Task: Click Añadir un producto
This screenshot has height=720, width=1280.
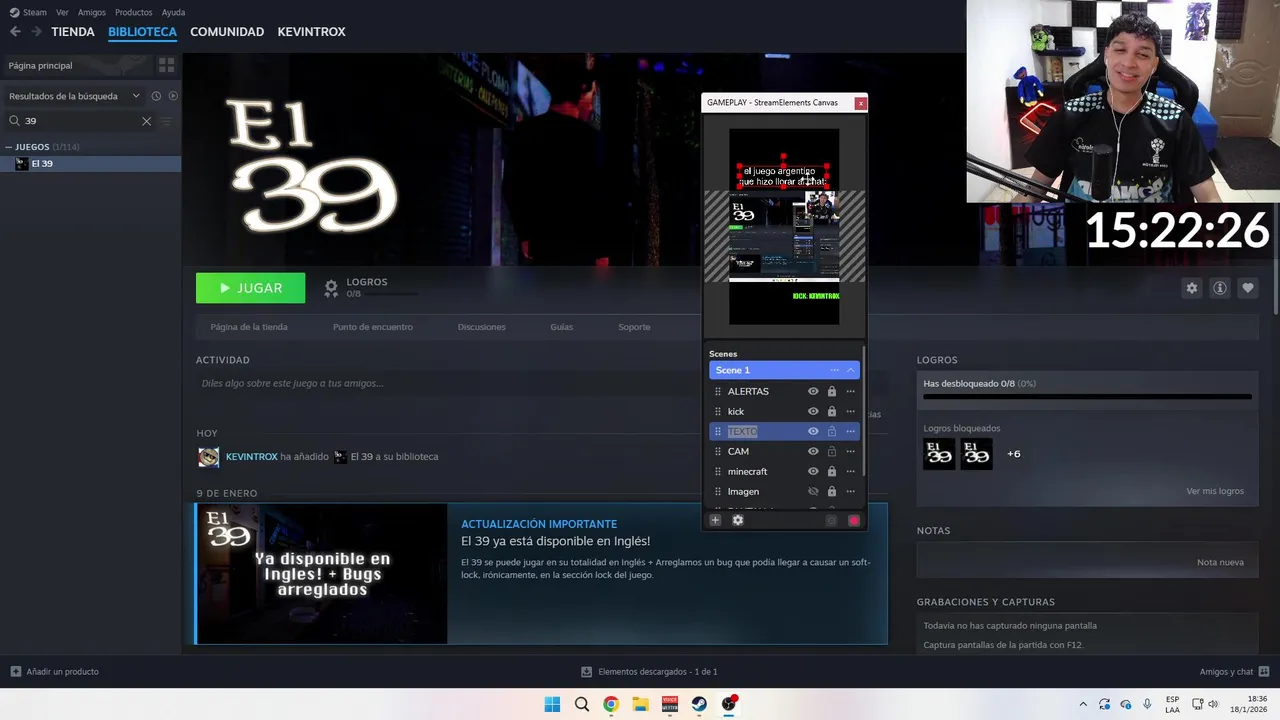Action: point(55,671)
